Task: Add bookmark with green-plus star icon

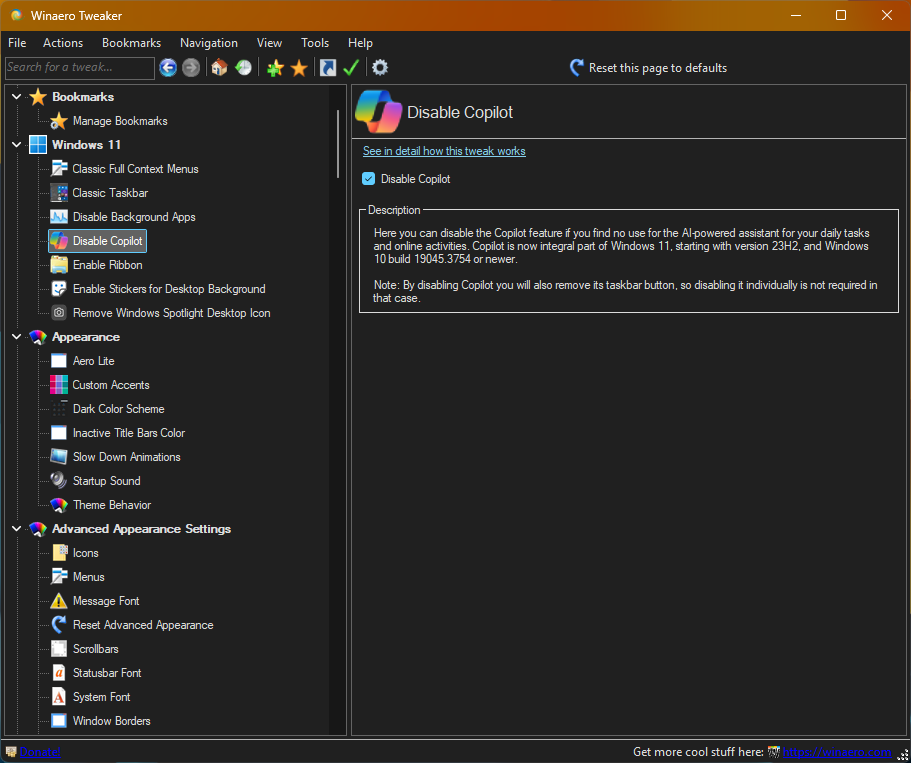Action: [275, 68]
